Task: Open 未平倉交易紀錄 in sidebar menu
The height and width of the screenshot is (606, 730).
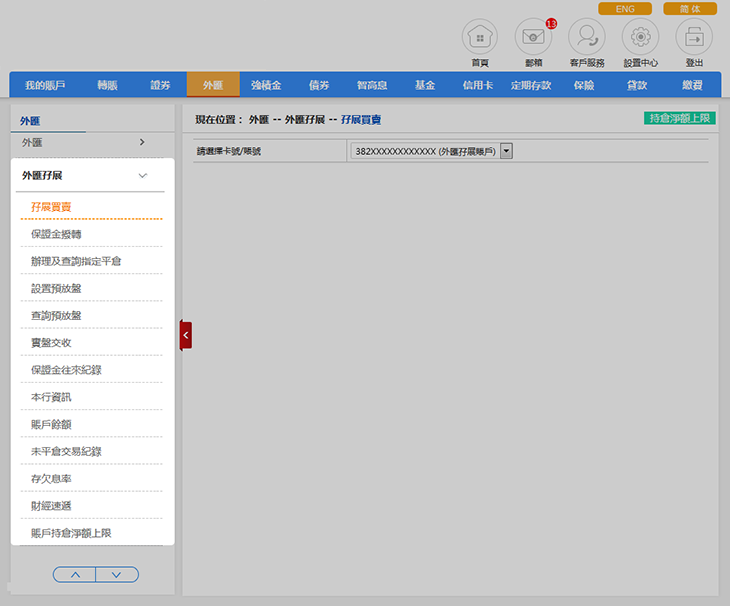Action: pos(66,452)
